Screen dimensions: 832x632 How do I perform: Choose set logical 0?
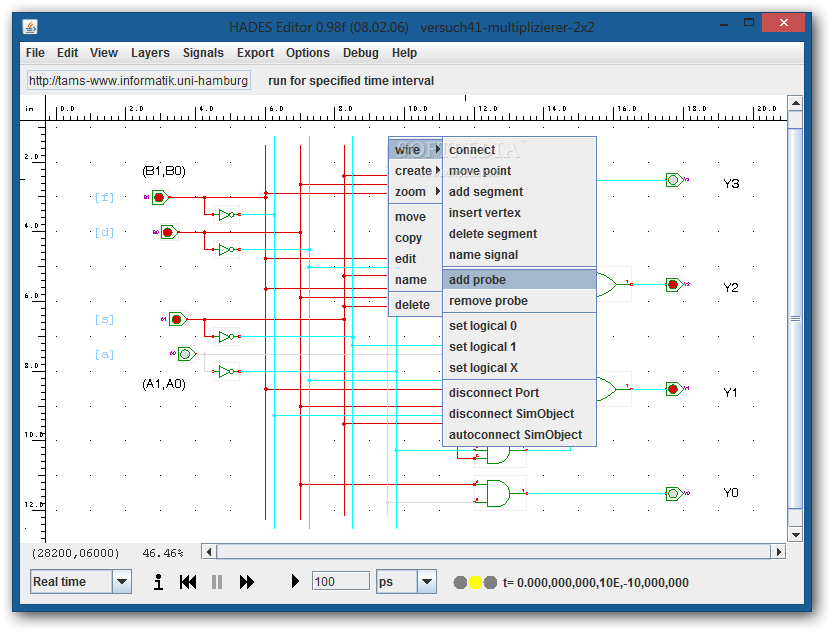click(519, 326)
